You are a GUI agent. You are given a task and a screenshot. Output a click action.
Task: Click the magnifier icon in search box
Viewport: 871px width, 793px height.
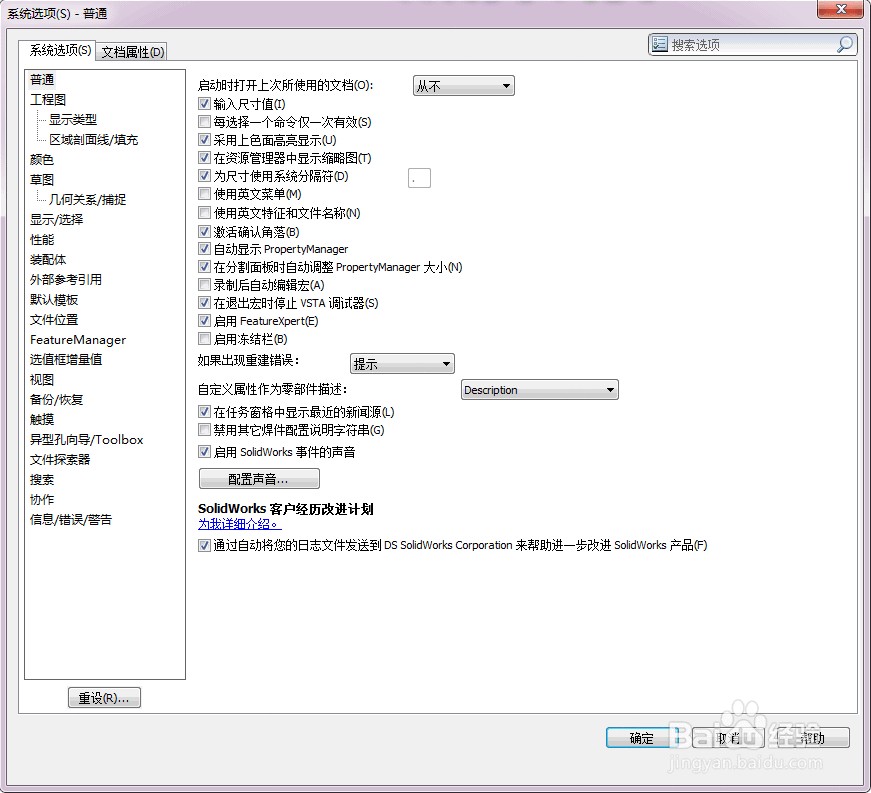pos(845,44)
